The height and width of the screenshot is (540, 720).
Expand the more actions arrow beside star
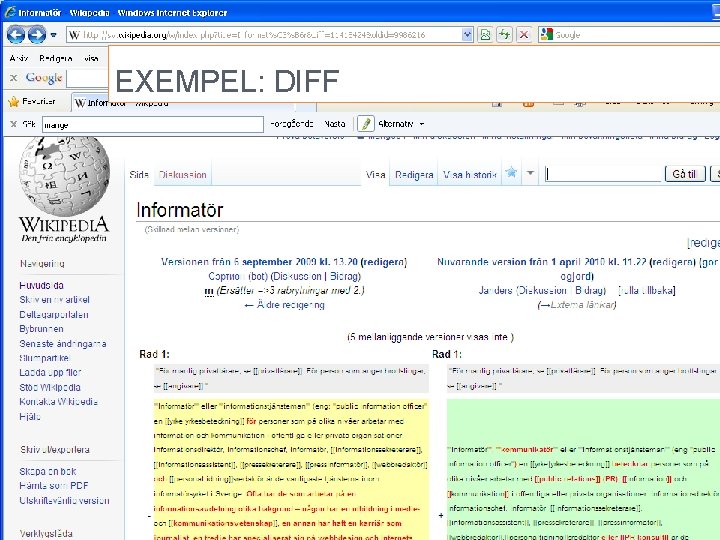coord(530,173)
